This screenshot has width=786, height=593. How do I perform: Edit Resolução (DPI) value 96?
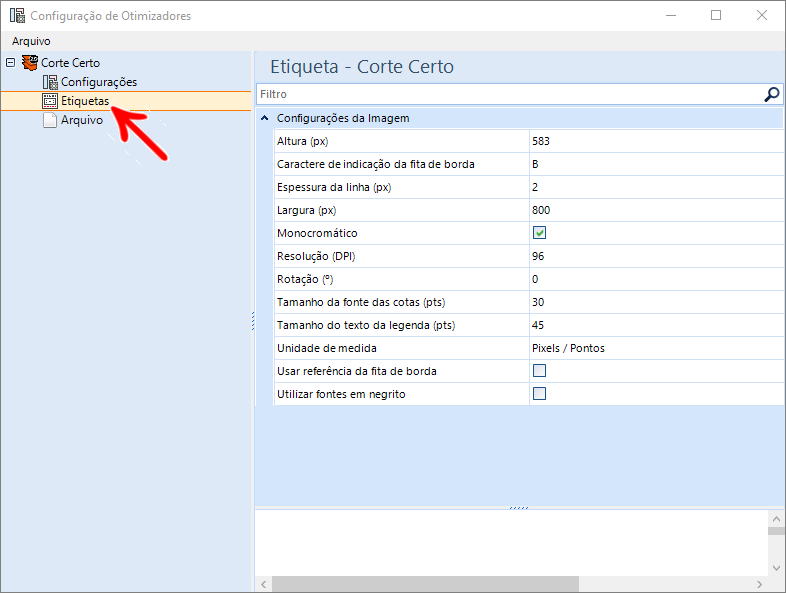[657, 257]
